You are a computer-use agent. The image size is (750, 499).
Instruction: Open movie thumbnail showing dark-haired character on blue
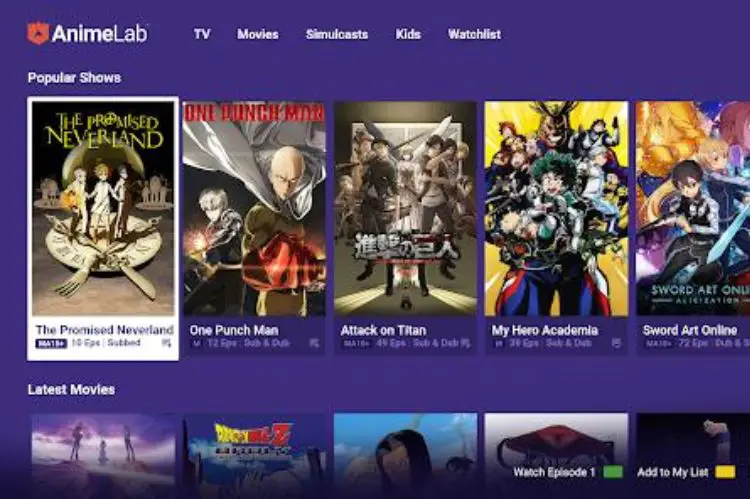(x=405, y=456)
